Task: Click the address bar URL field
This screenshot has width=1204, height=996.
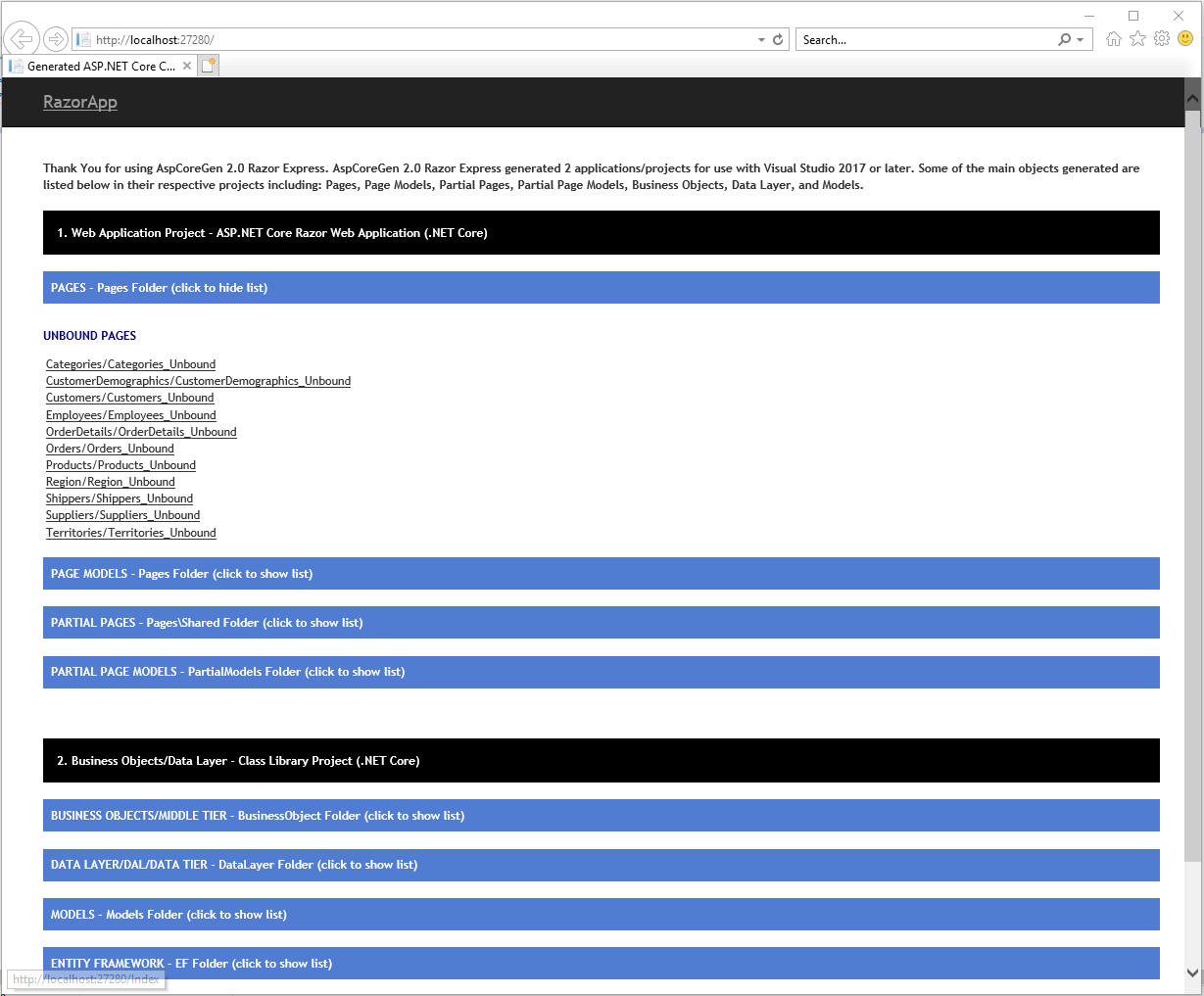Action: click(x=416, y=40)
